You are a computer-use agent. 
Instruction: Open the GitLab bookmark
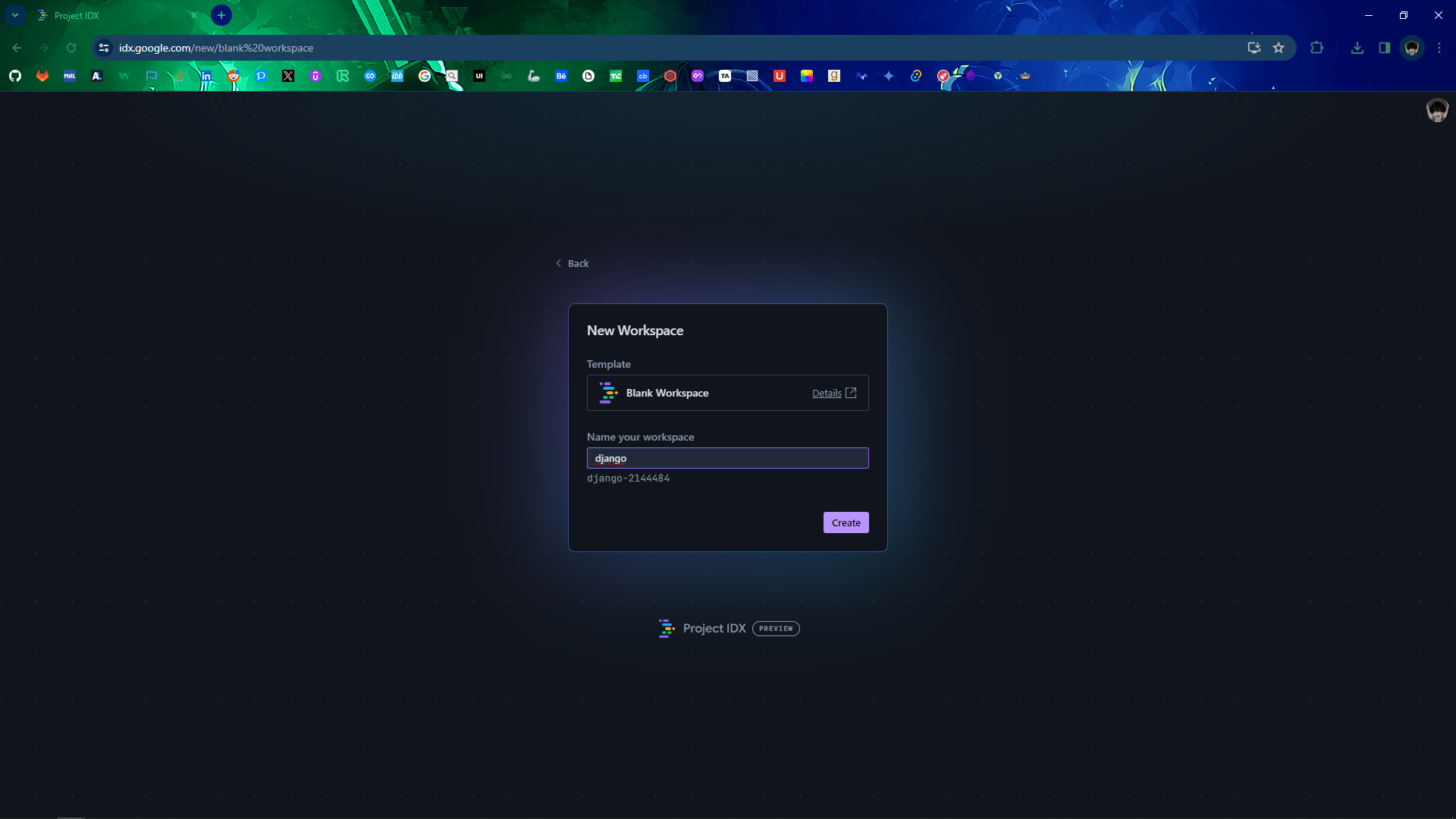(42, 76)
